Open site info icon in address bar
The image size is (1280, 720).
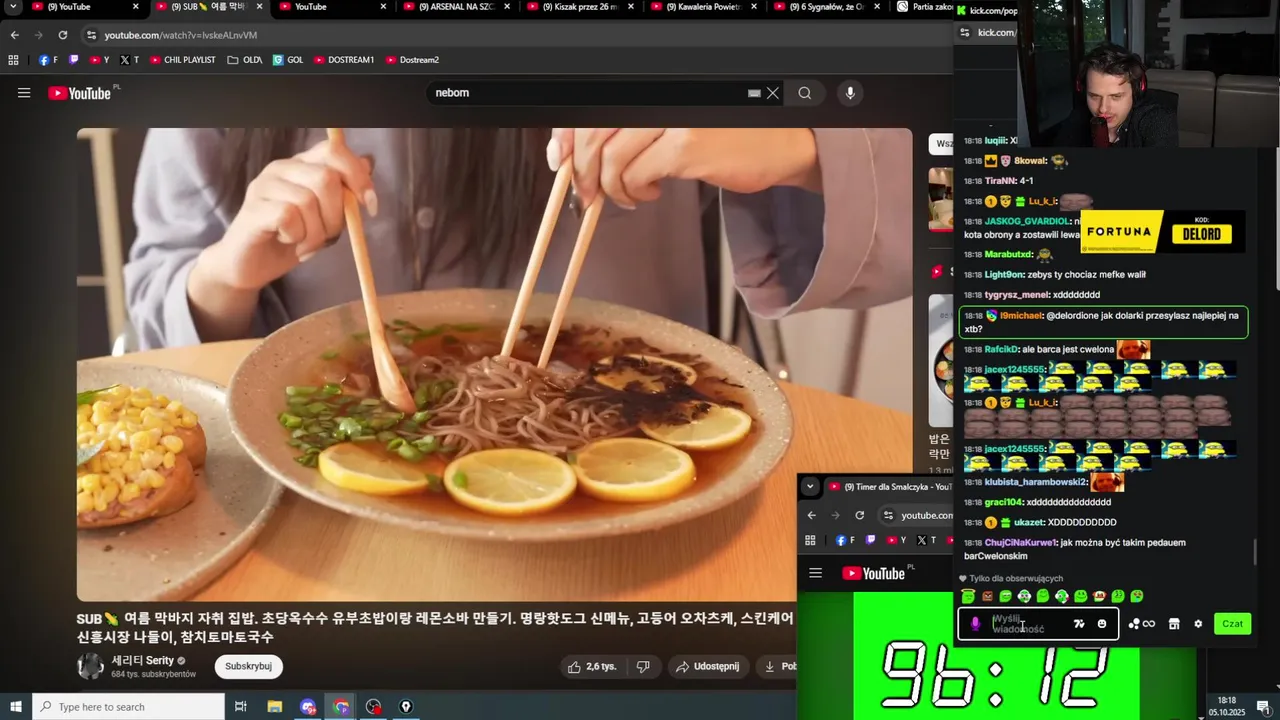[91, 34]
